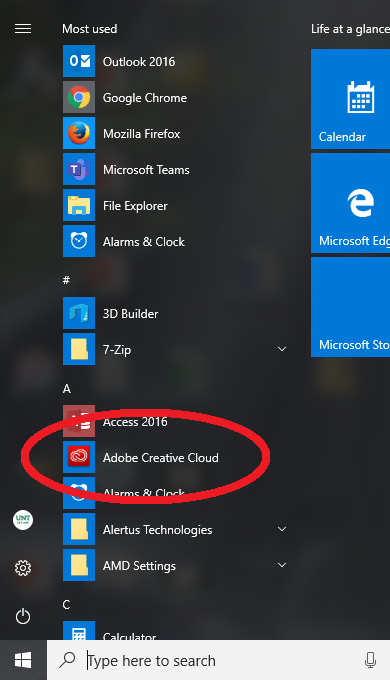390x680 pixels.
Task: Launch Microsoft Teams icon
Action: pos(79,170)
